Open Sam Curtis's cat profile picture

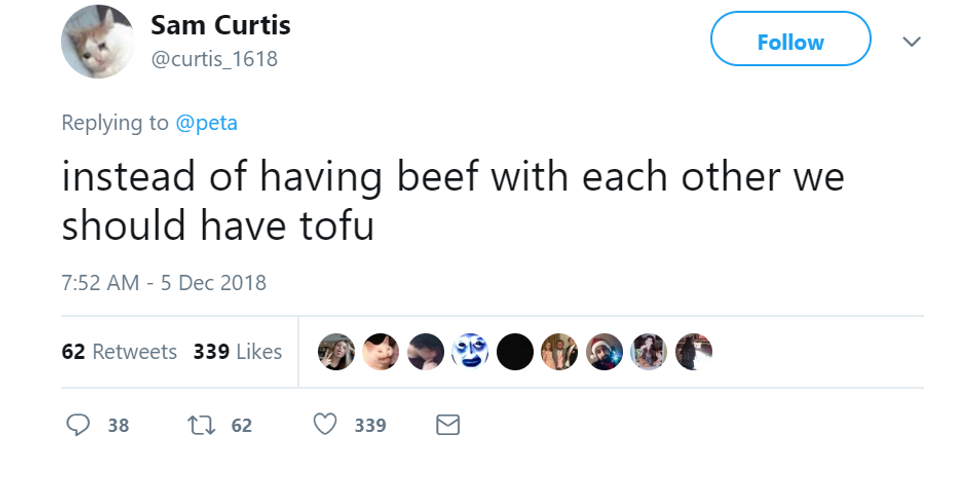pos(97,41)
